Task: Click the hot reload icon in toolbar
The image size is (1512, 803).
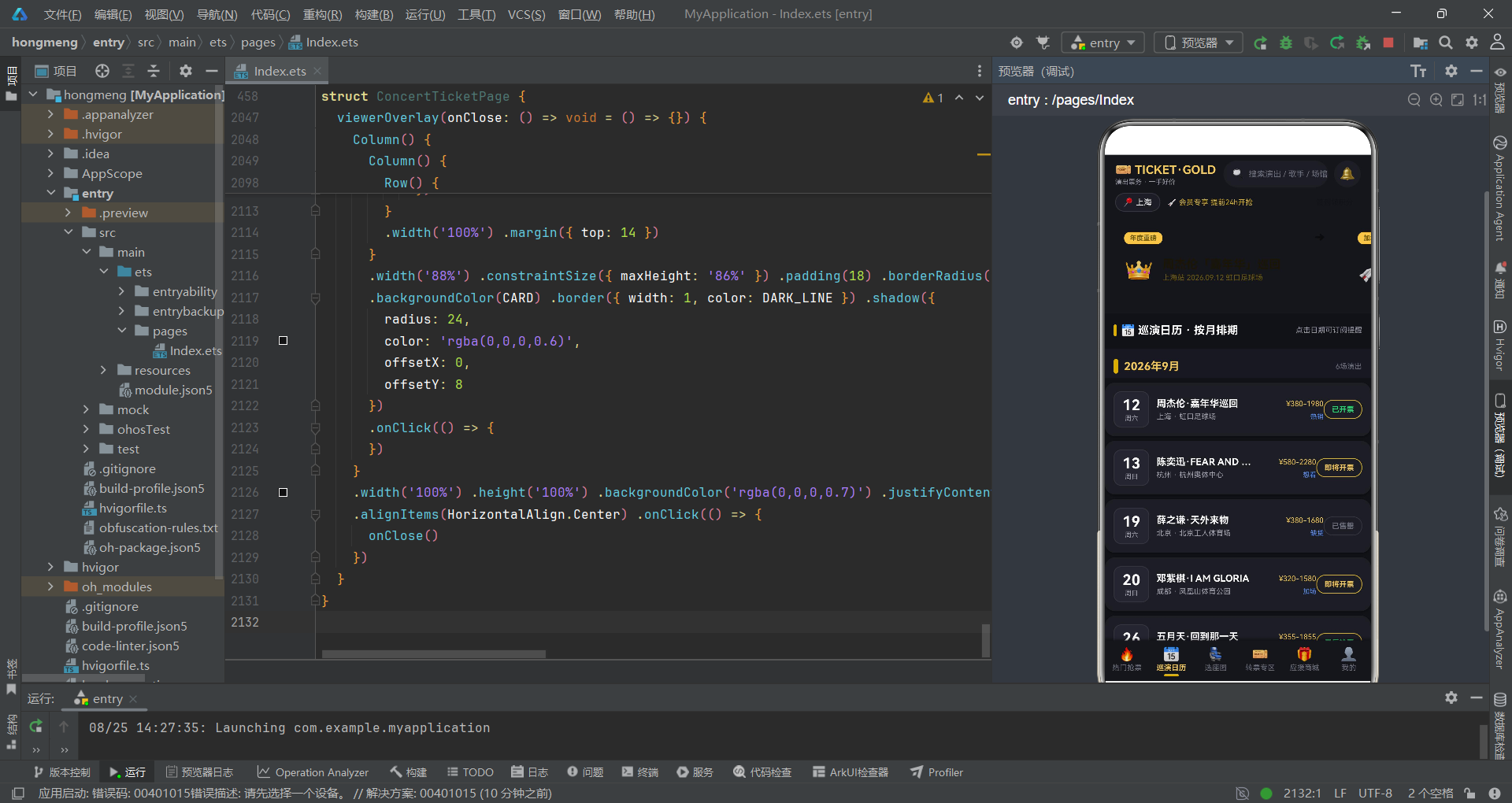Action: tap(1337, 43)
